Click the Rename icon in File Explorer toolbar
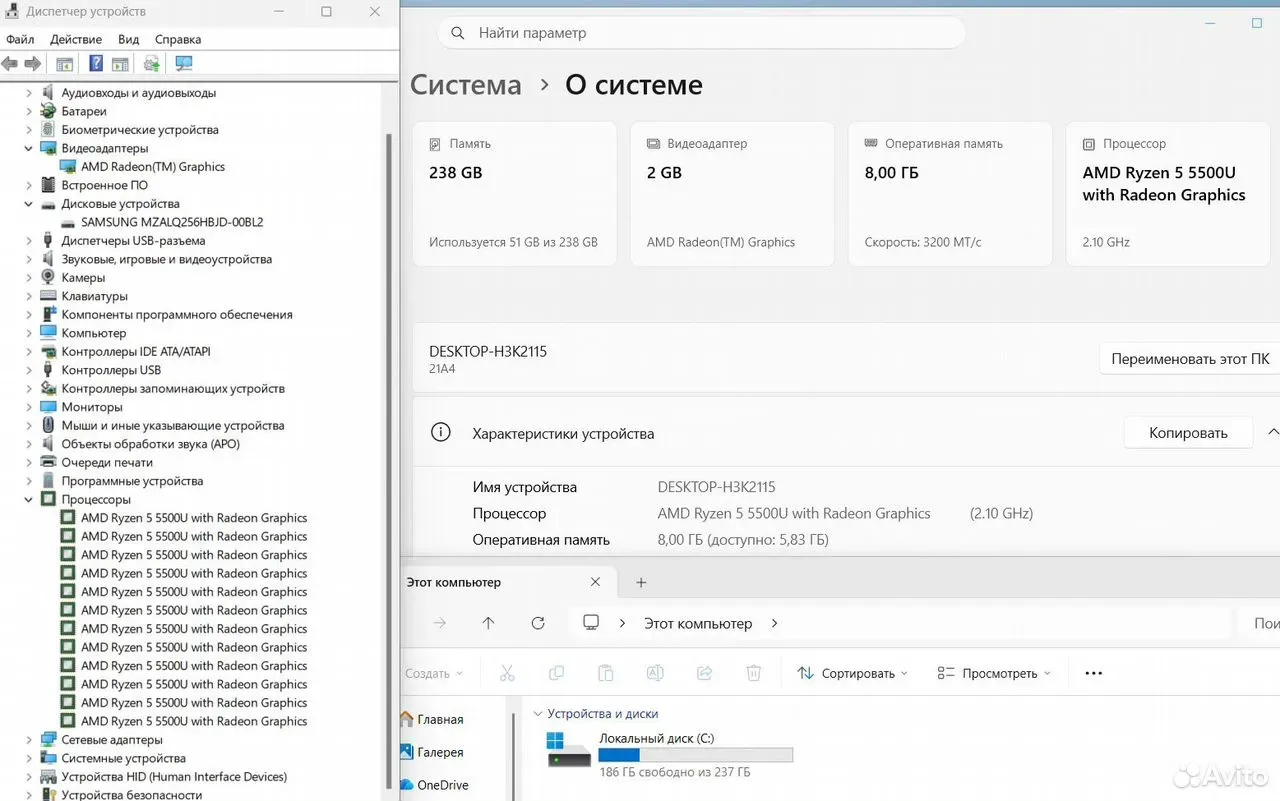 tap(655, 673)
